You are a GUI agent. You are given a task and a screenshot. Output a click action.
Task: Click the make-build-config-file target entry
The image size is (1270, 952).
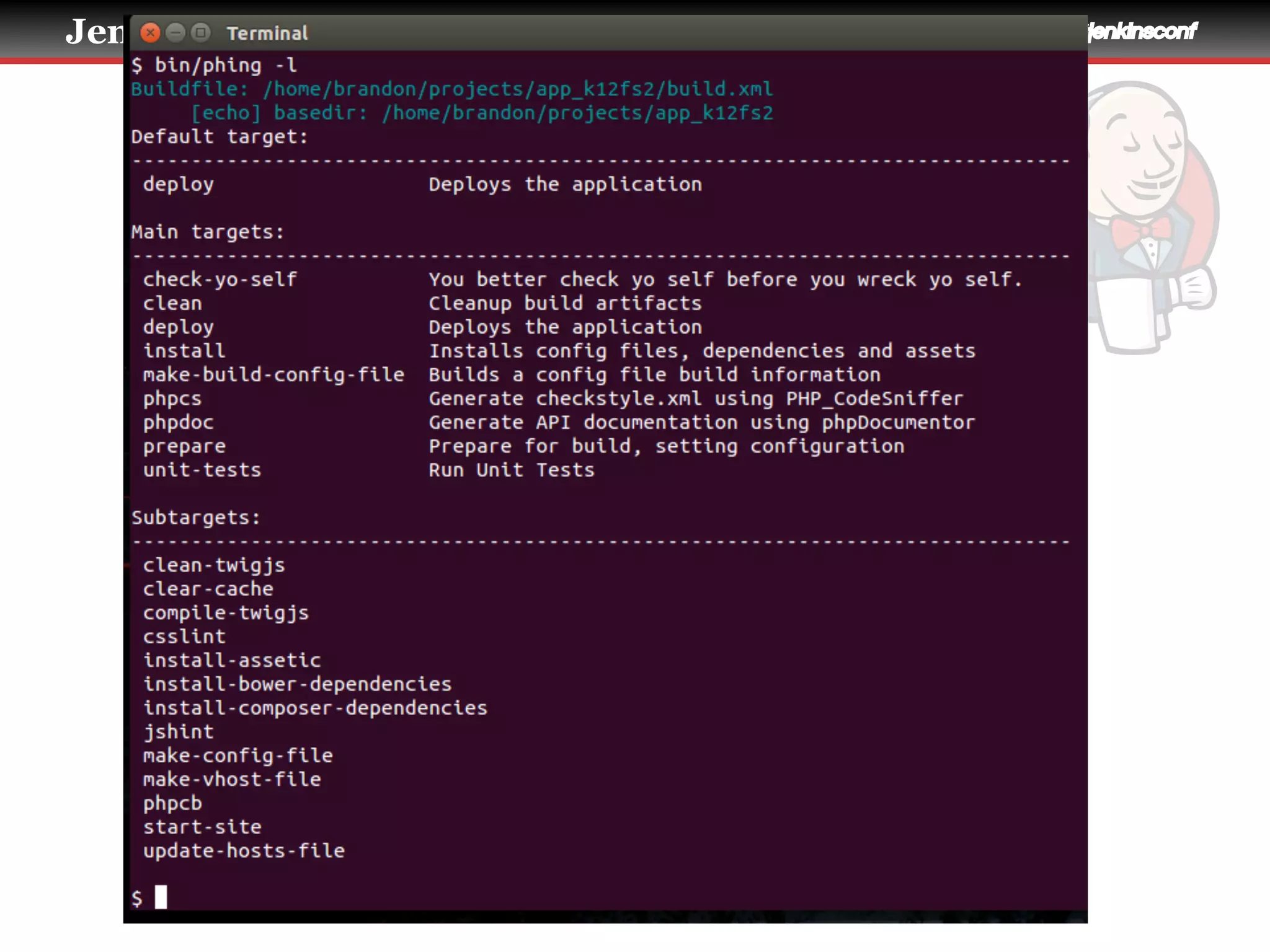click(273, 375)
